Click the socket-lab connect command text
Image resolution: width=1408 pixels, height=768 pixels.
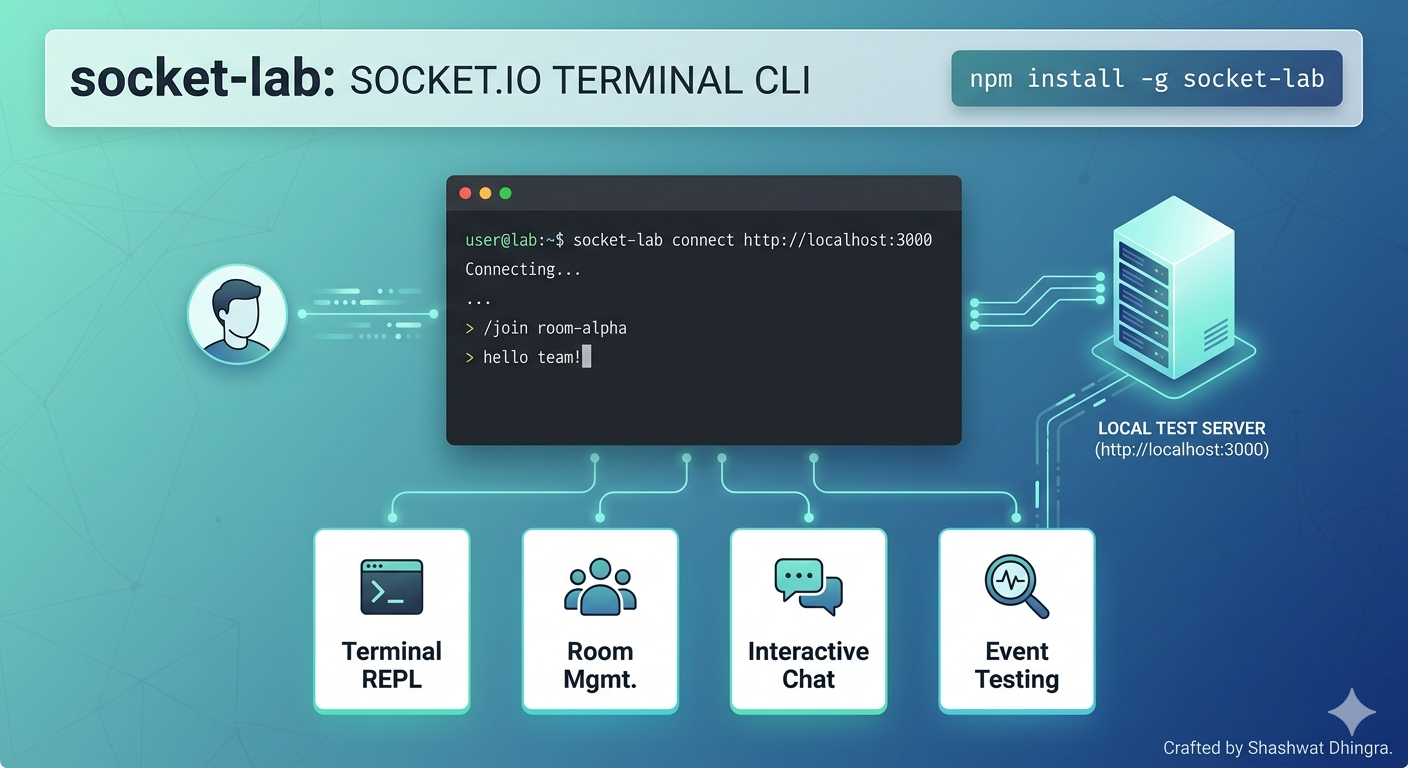654,240
